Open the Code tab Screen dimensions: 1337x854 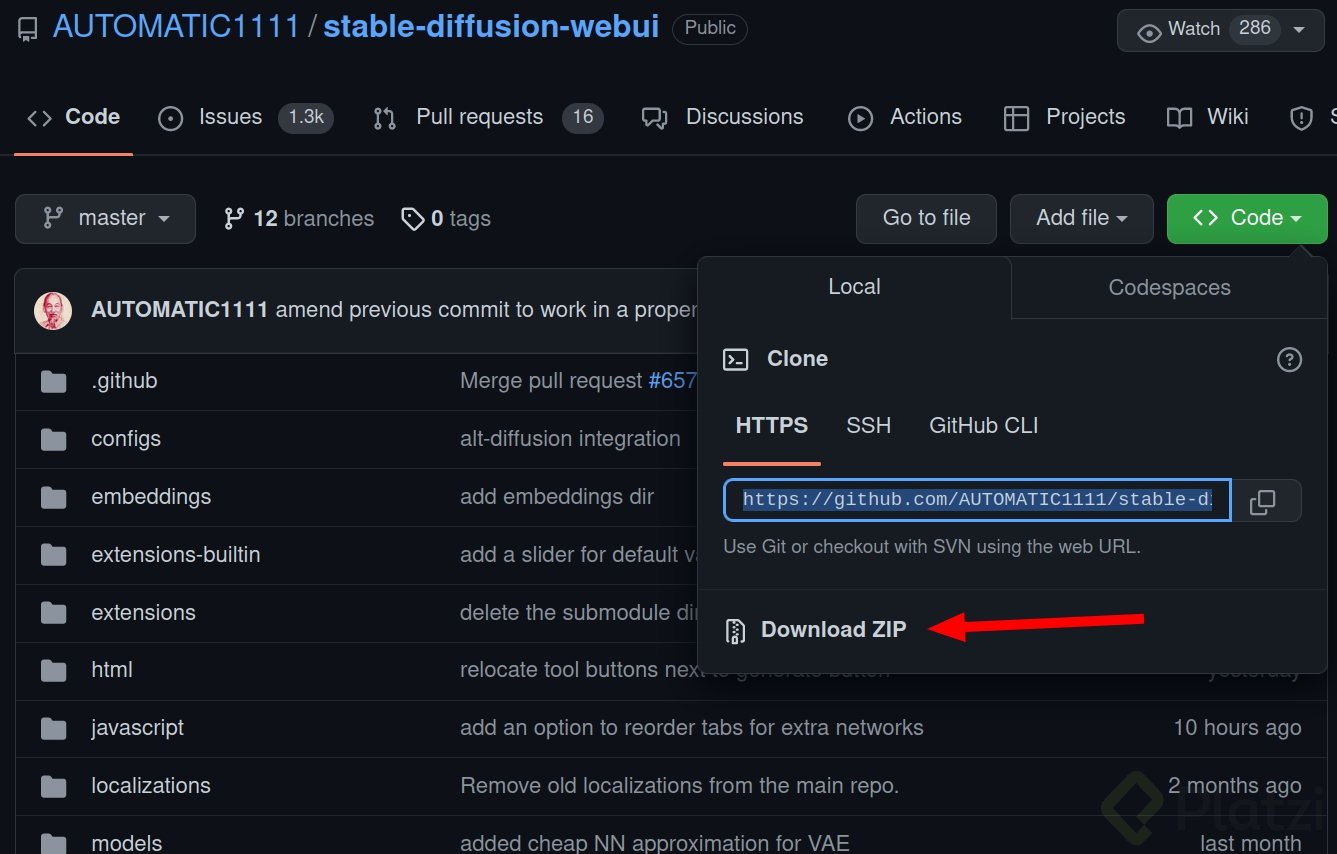click(x=73, y=117)
